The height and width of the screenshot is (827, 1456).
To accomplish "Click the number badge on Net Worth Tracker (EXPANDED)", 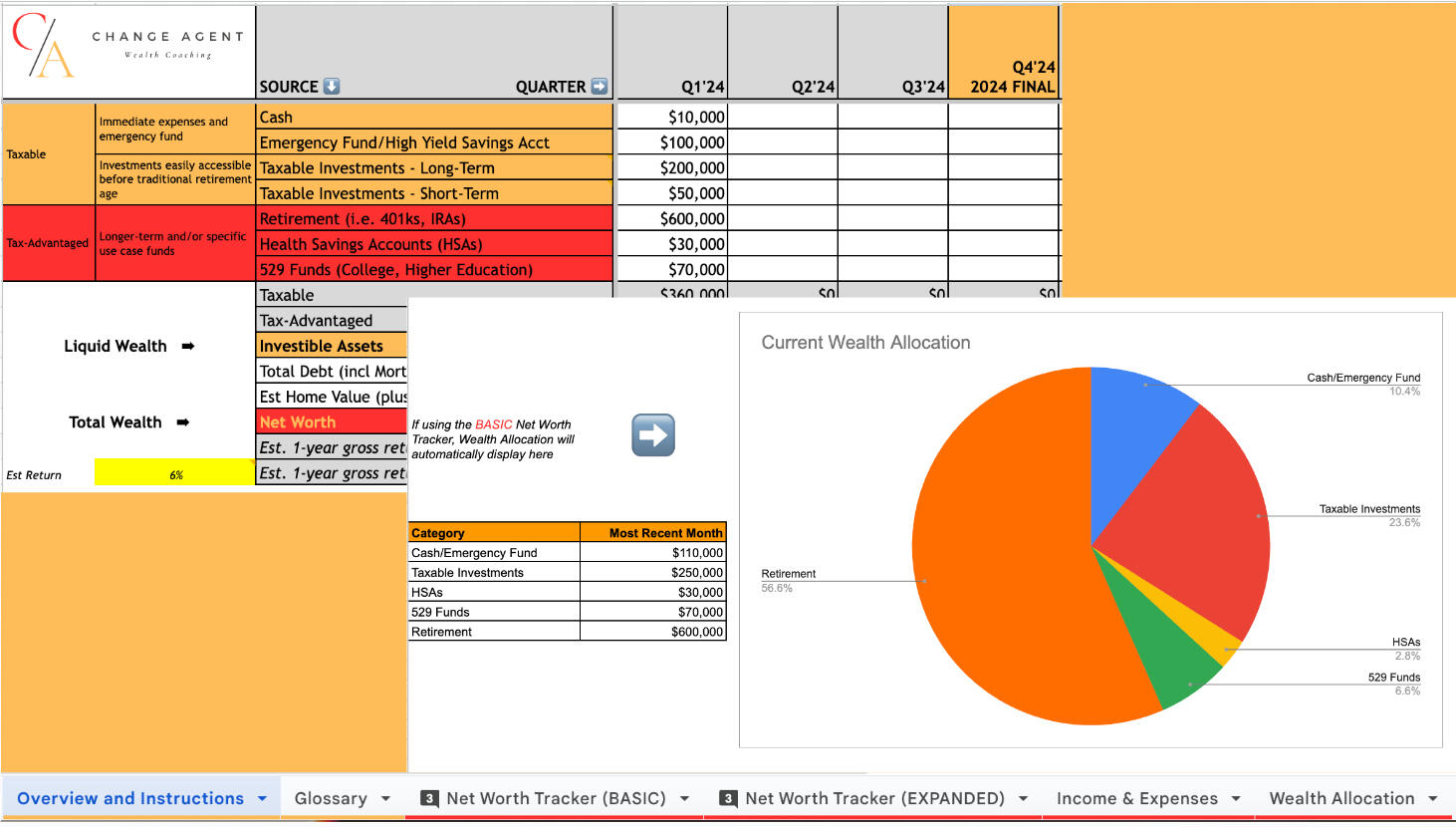I will pos(728,798).
